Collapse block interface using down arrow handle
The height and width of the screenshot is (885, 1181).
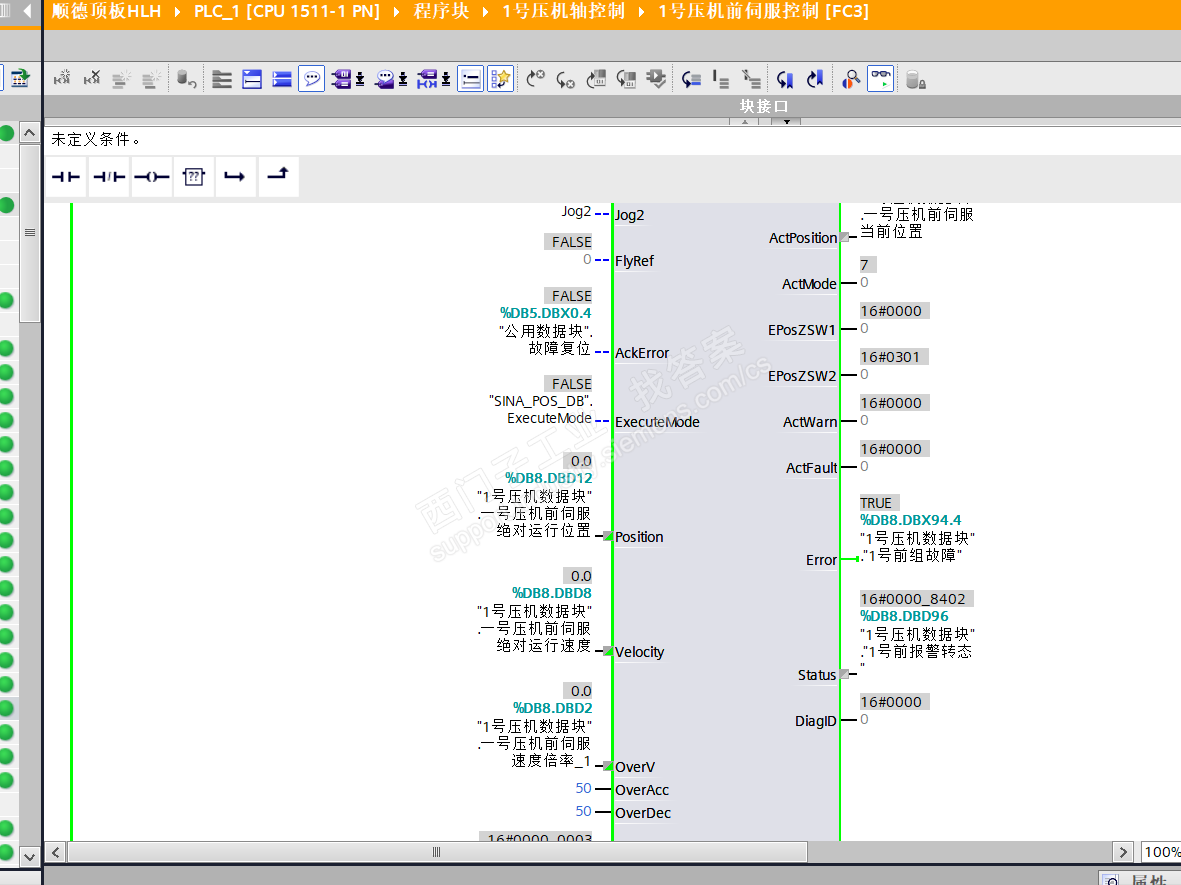(x=786, y=121)
